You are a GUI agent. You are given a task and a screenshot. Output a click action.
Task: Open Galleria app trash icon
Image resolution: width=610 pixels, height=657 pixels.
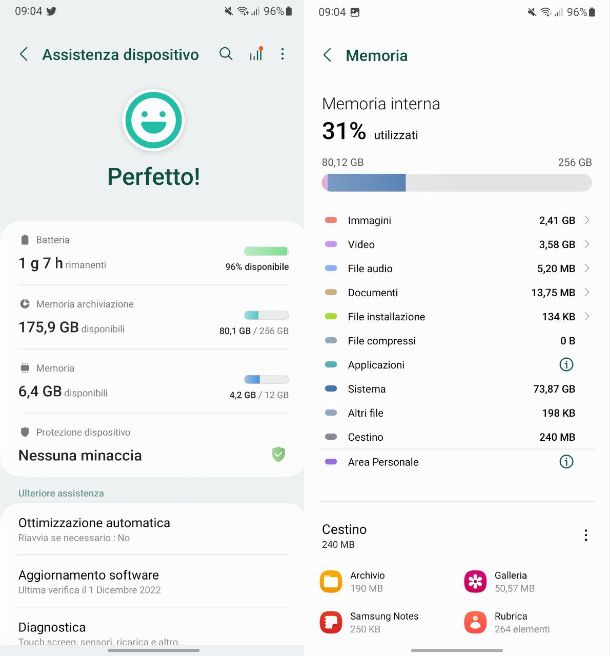[x=475, y=582]
